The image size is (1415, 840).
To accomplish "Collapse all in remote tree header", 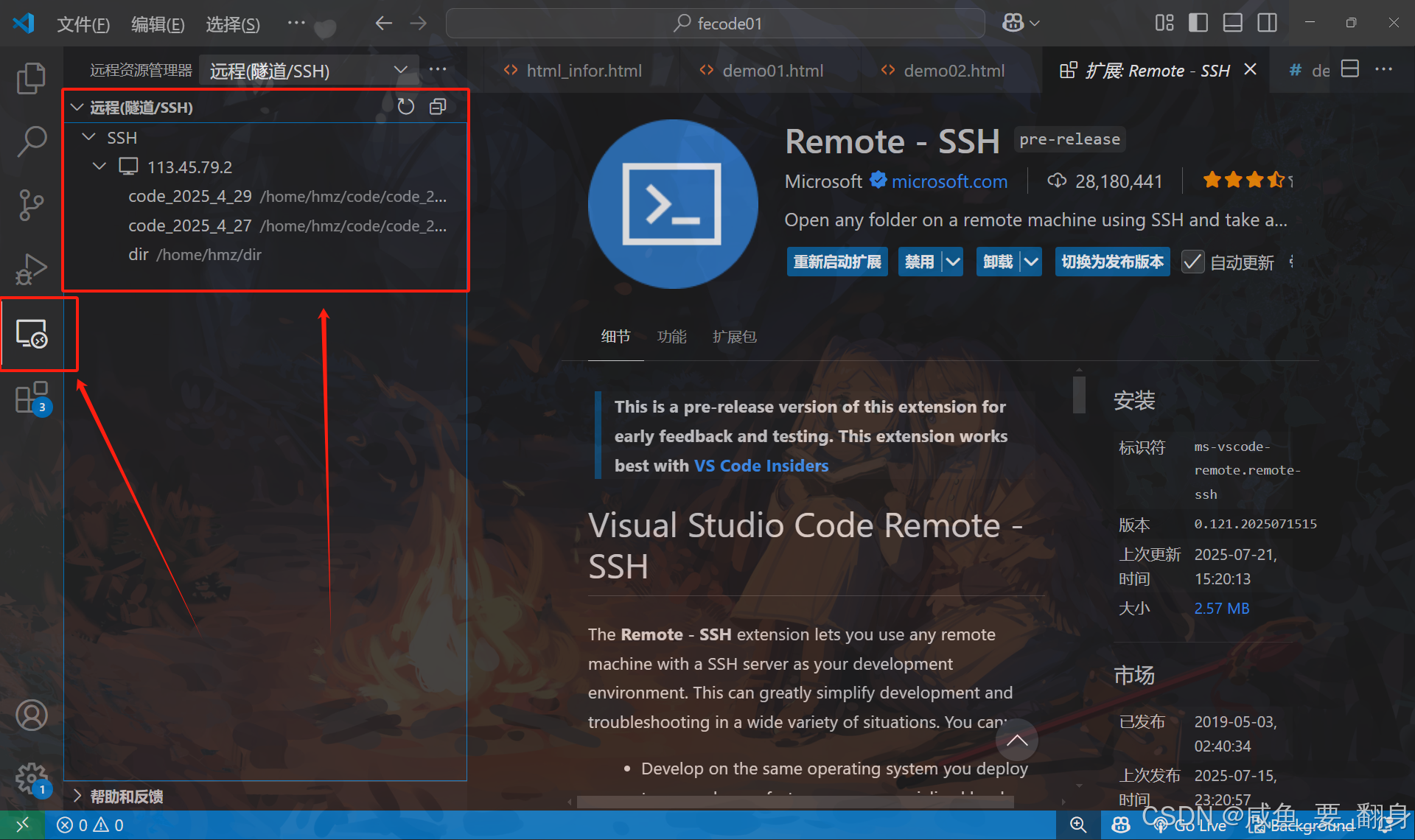I will click(x=438, y=107).
